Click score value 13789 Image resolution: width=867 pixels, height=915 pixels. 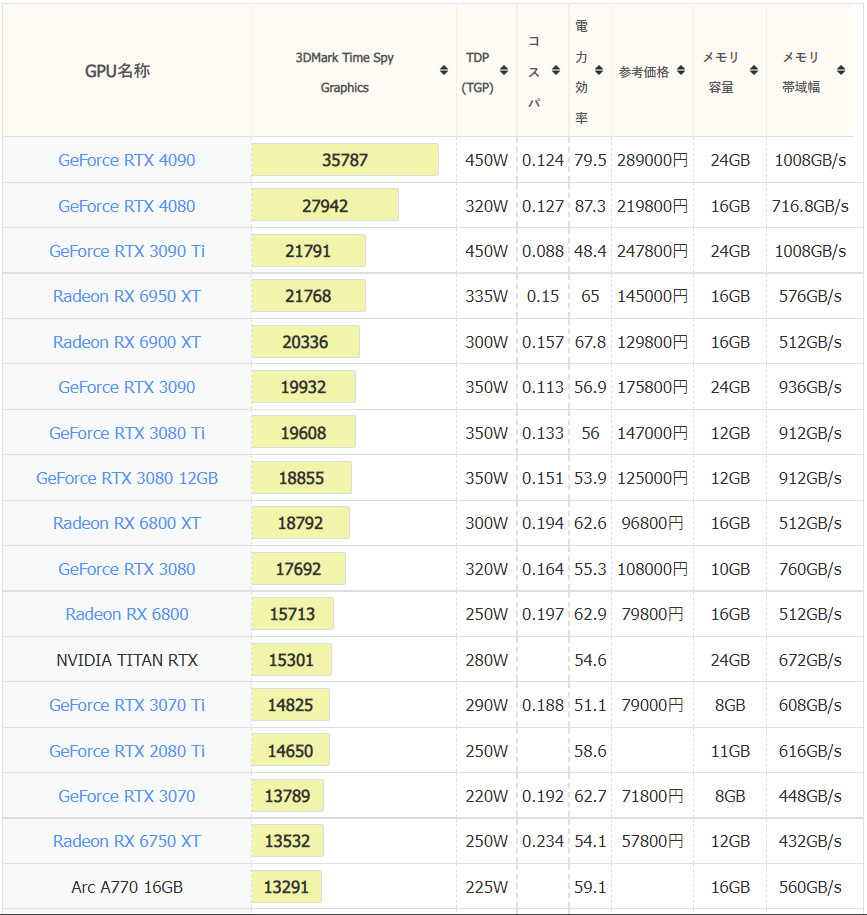coord(287,796)
